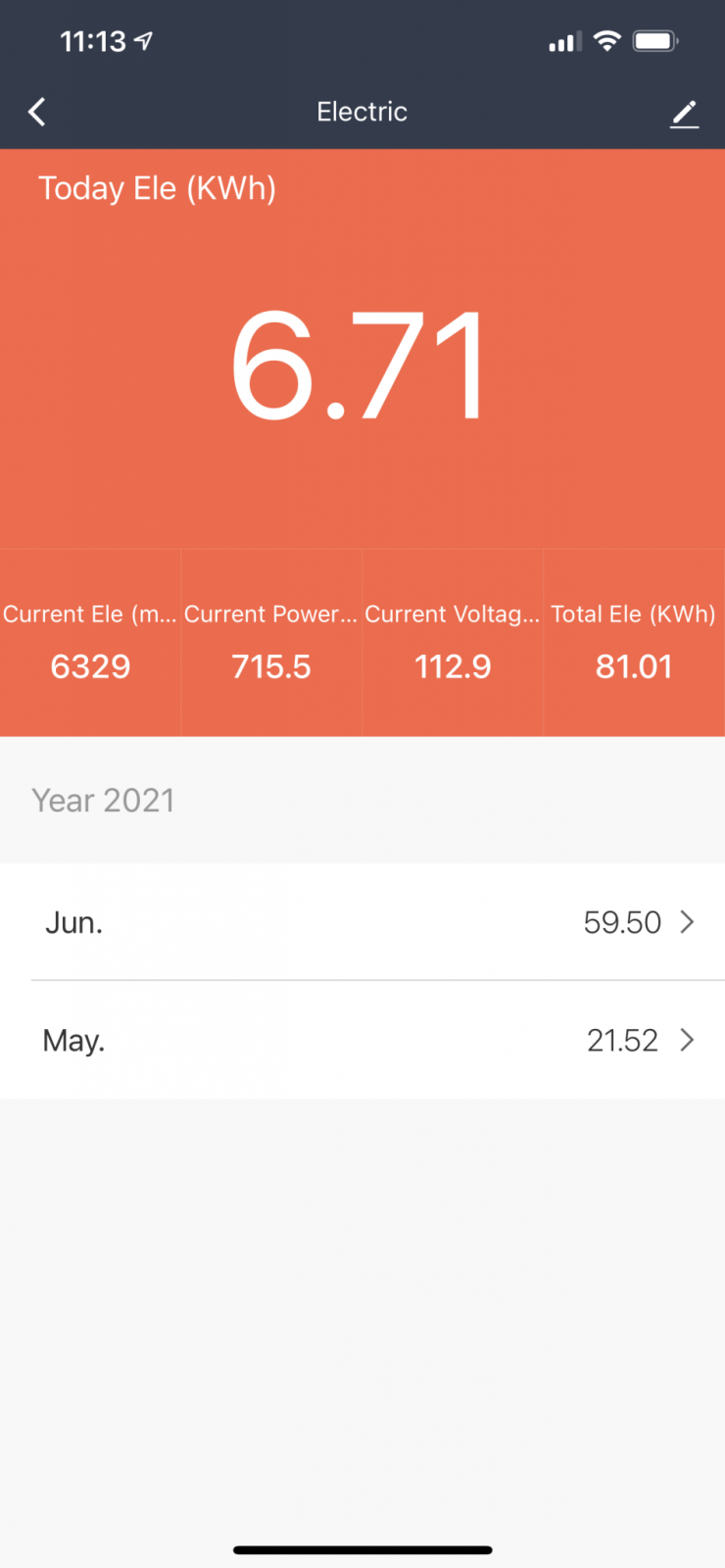Expand the Jun. row chevron

(x=688, y=922)
